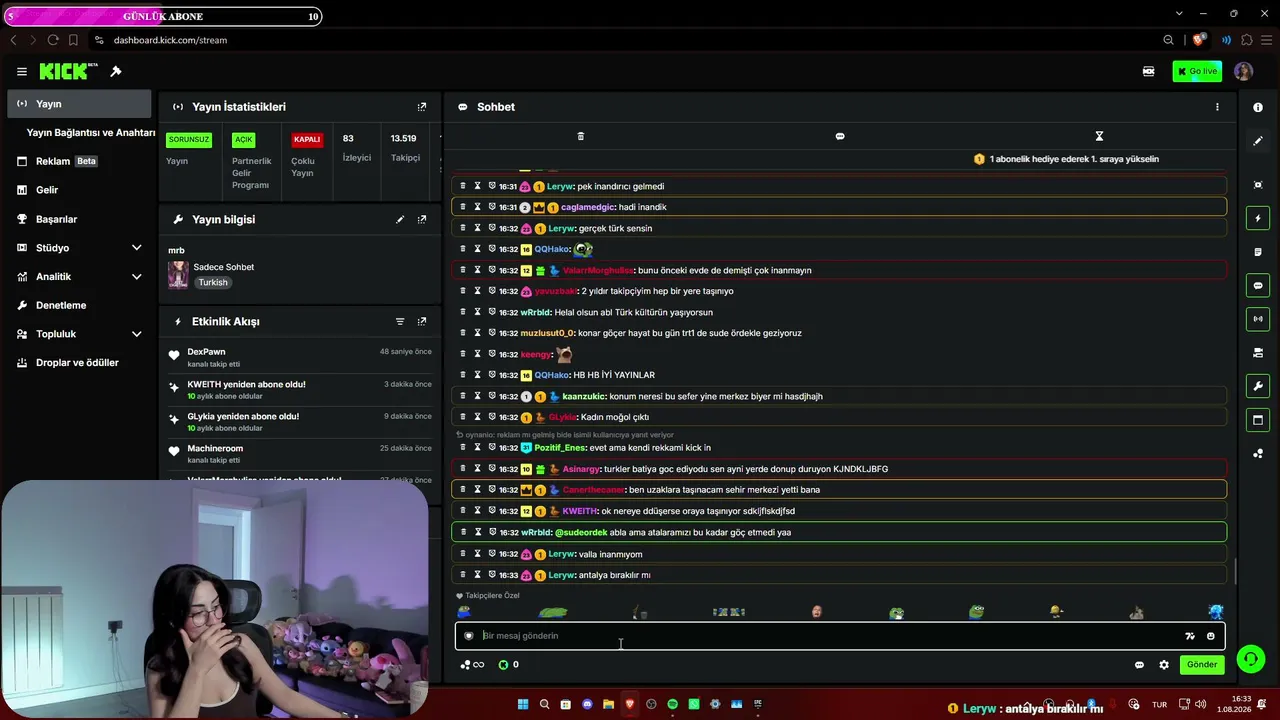This screenshot has height=720, width=1280.
Task: Click the Gönder send button
Action: [1202, 665]
